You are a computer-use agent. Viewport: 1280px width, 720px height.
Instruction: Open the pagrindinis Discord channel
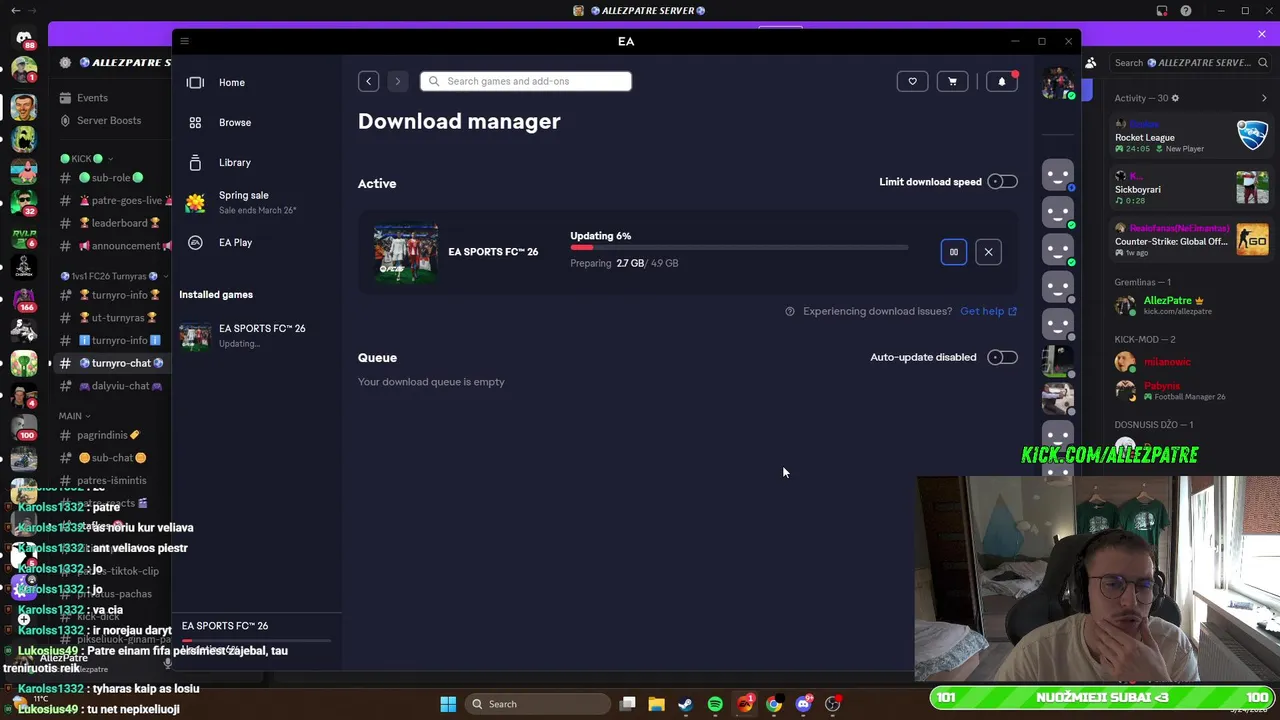[110, 435]
